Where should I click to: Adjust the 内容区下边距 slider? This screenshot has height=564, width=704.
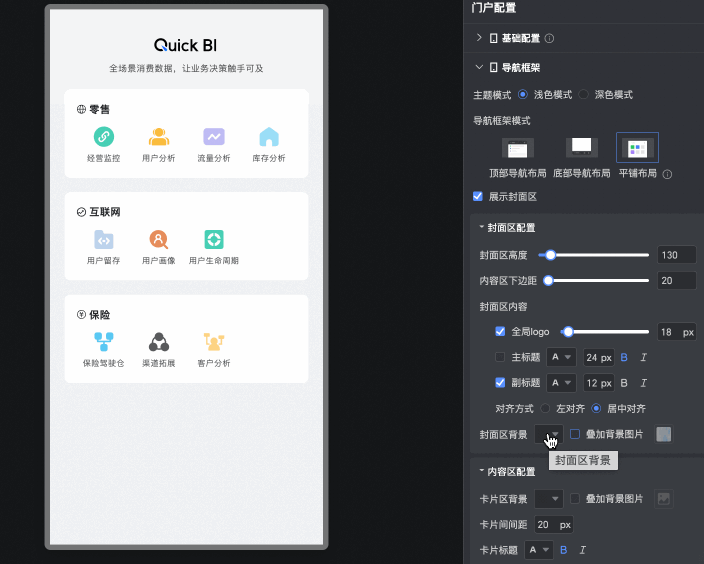(548, 281)
